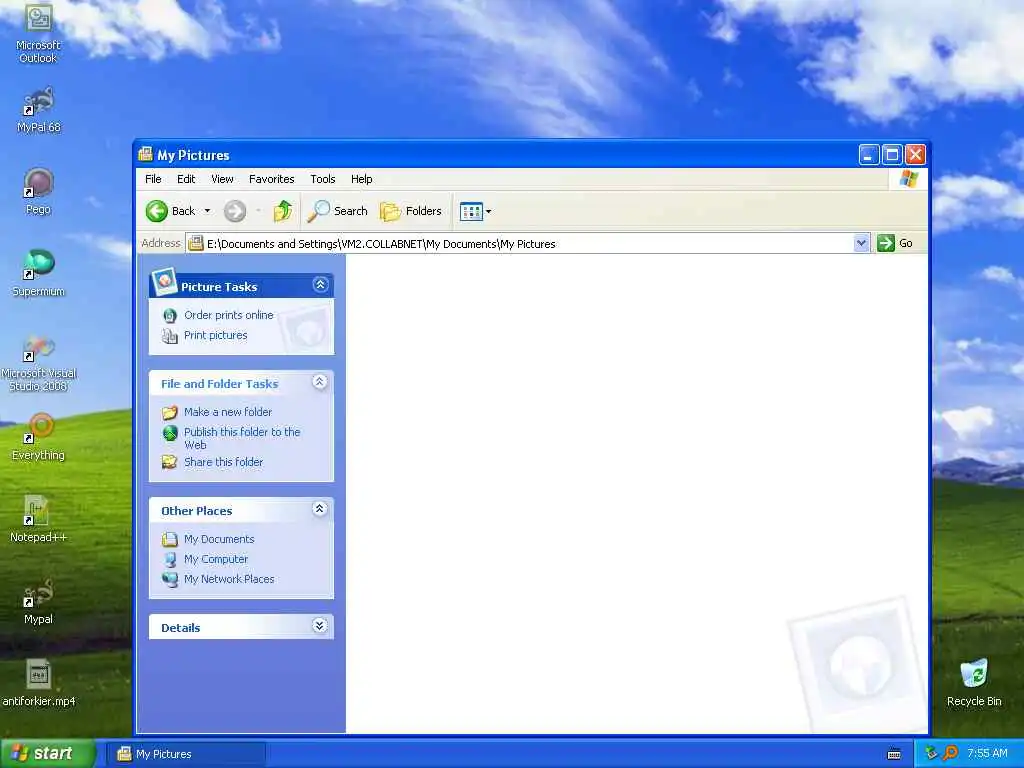Click the tray icon left of magnifier
The image size is (1024, 768).
tap(932, 754)
